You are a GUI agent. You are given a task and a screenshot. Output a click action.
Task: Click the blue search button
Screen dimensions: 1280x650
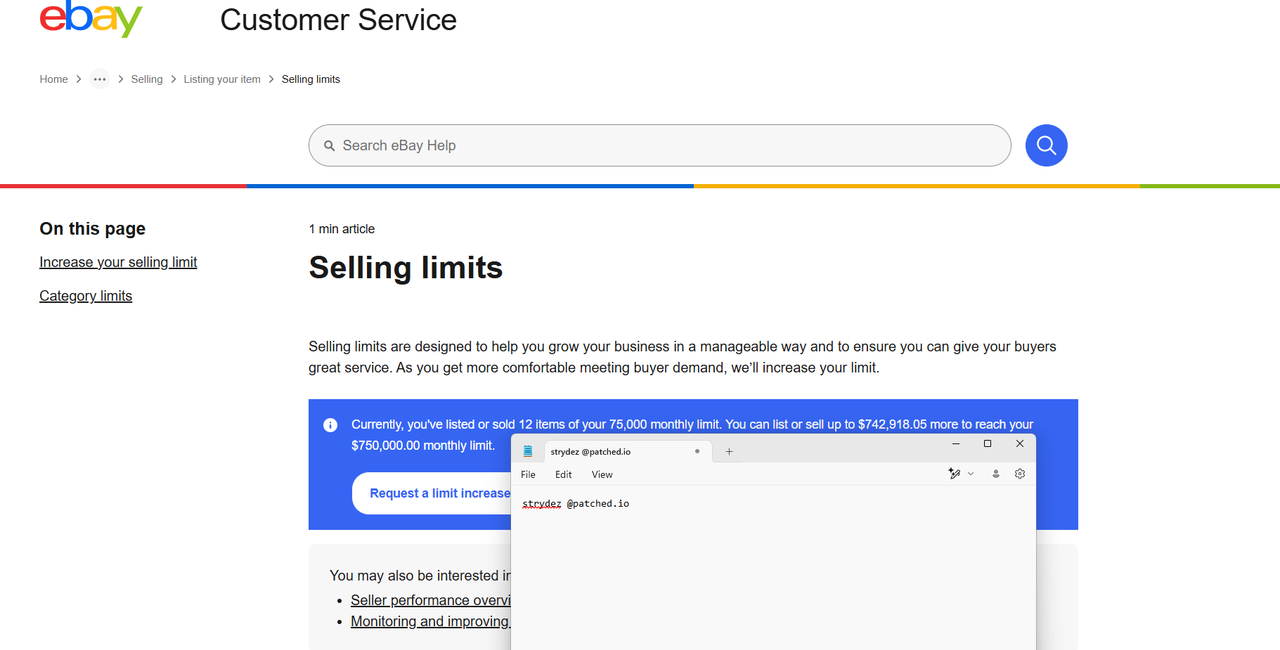[x=1046, y=145]
